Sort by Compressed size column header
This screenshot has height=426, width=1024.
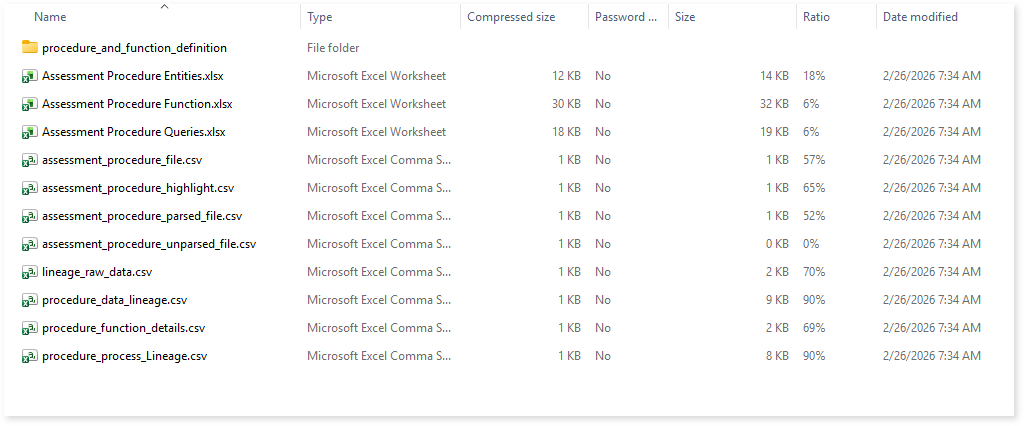[513, 17]
